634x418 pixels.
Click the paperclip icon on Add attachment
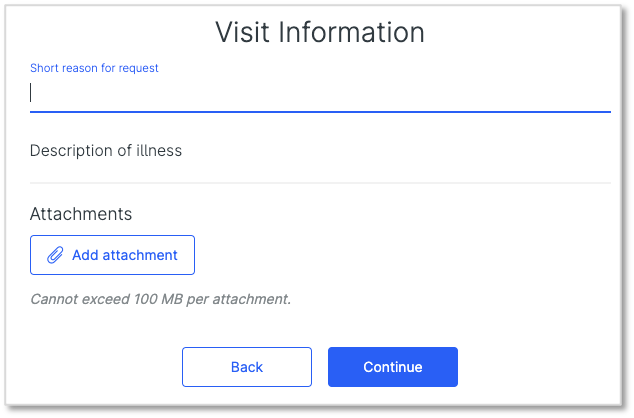tap(55, 255)
